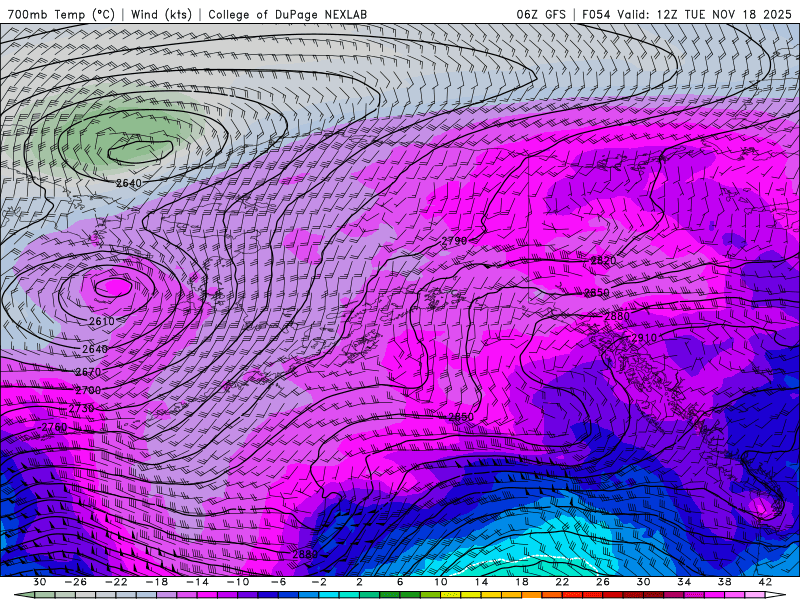Click the 2820 contour height label
This screenshot has height=600, width=800.
click(604, 261)
